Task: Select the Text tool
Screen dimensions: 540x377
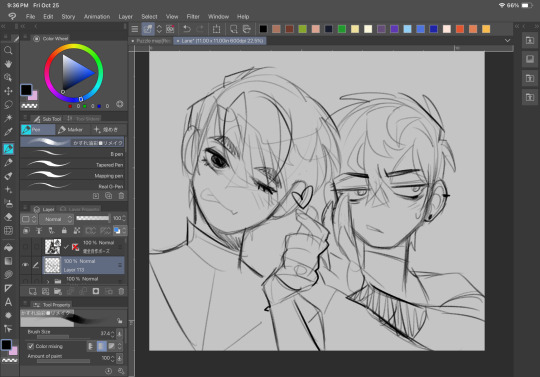Action: [x=8, y=302]
